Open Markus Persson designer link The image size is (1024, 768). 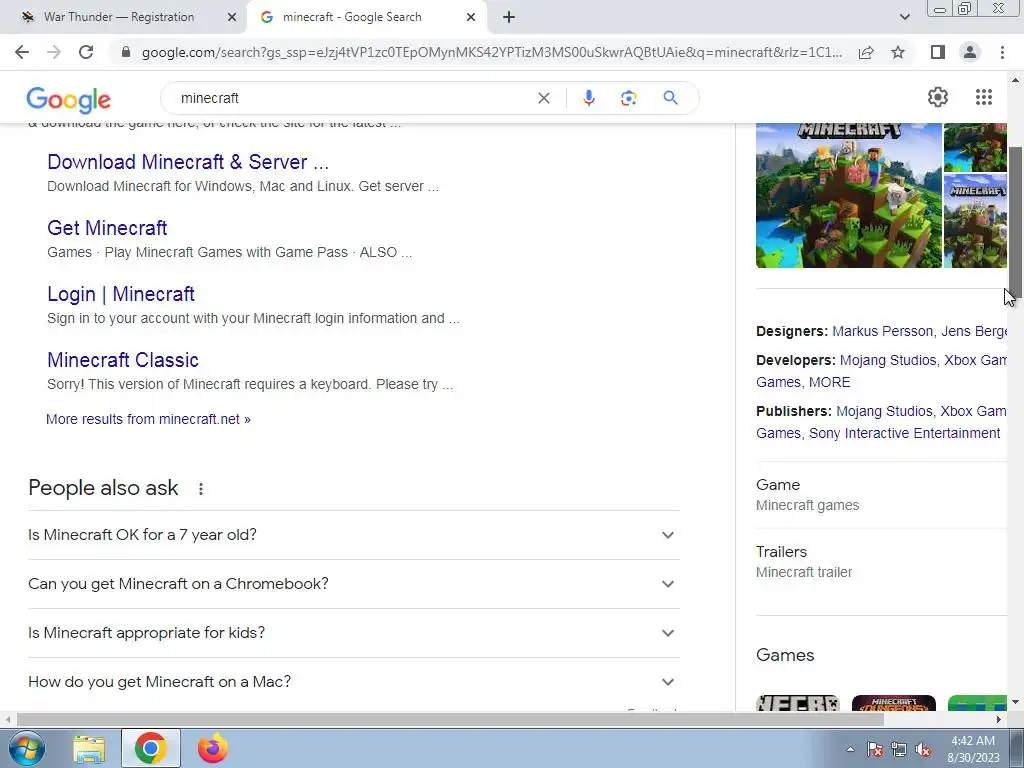pyautogui.click(x=882, y=331)
